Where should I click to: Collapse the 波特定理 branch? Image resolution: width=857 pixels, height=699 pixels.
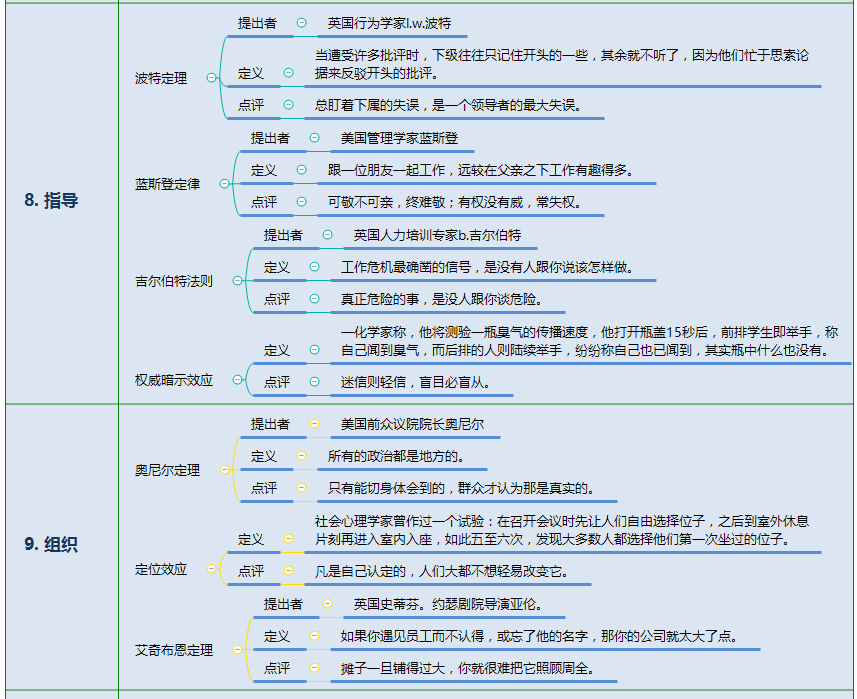pos(212,78)
